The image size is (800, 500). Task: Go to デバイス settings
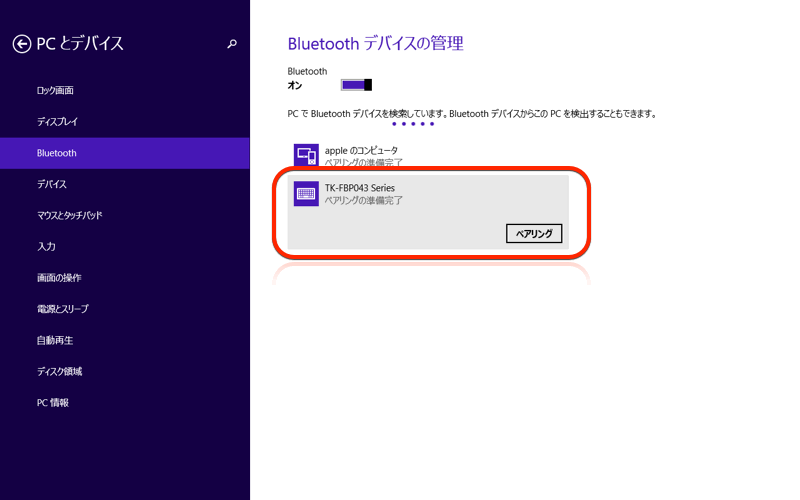click(52, 184)
